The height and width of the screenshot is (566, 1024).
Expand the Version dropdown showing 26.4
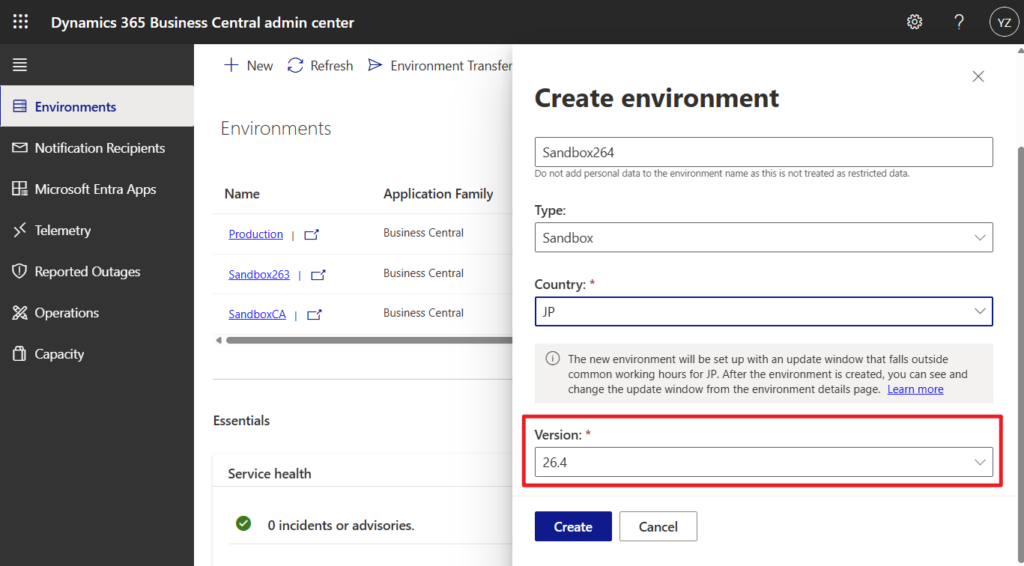tap(763, 462)
